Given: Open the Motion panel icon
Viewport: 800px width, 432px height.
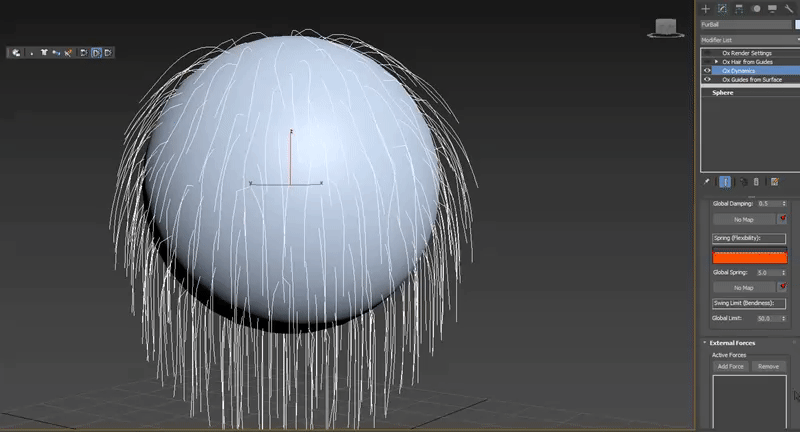Looking at the screenshot, I should [754, 8].
